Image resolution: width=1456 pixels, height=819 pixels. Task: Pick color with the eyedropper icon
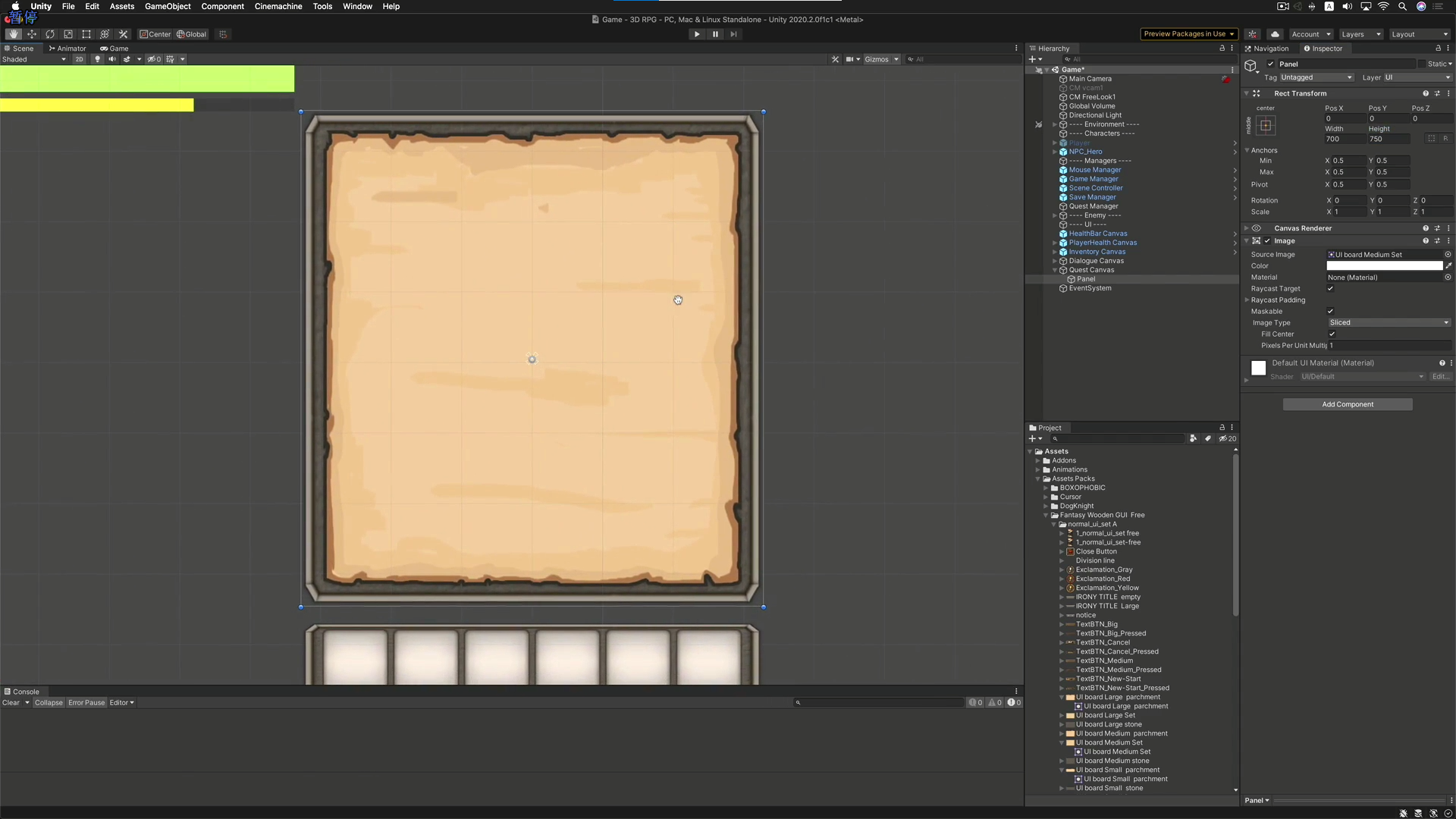click(1448, 266)
